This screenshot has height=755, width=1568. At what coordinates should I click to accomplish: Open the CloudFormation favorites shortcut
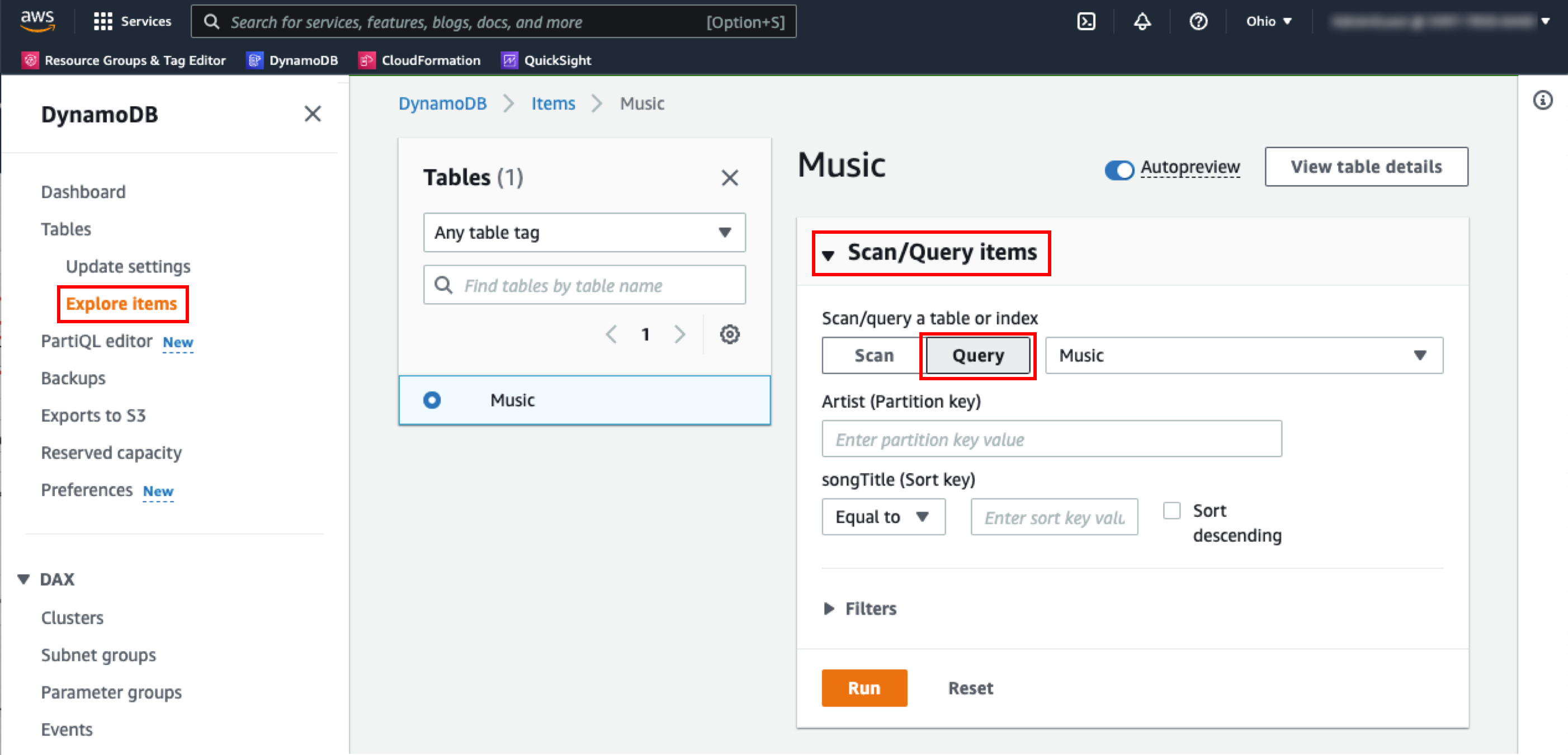pos(419,60)
